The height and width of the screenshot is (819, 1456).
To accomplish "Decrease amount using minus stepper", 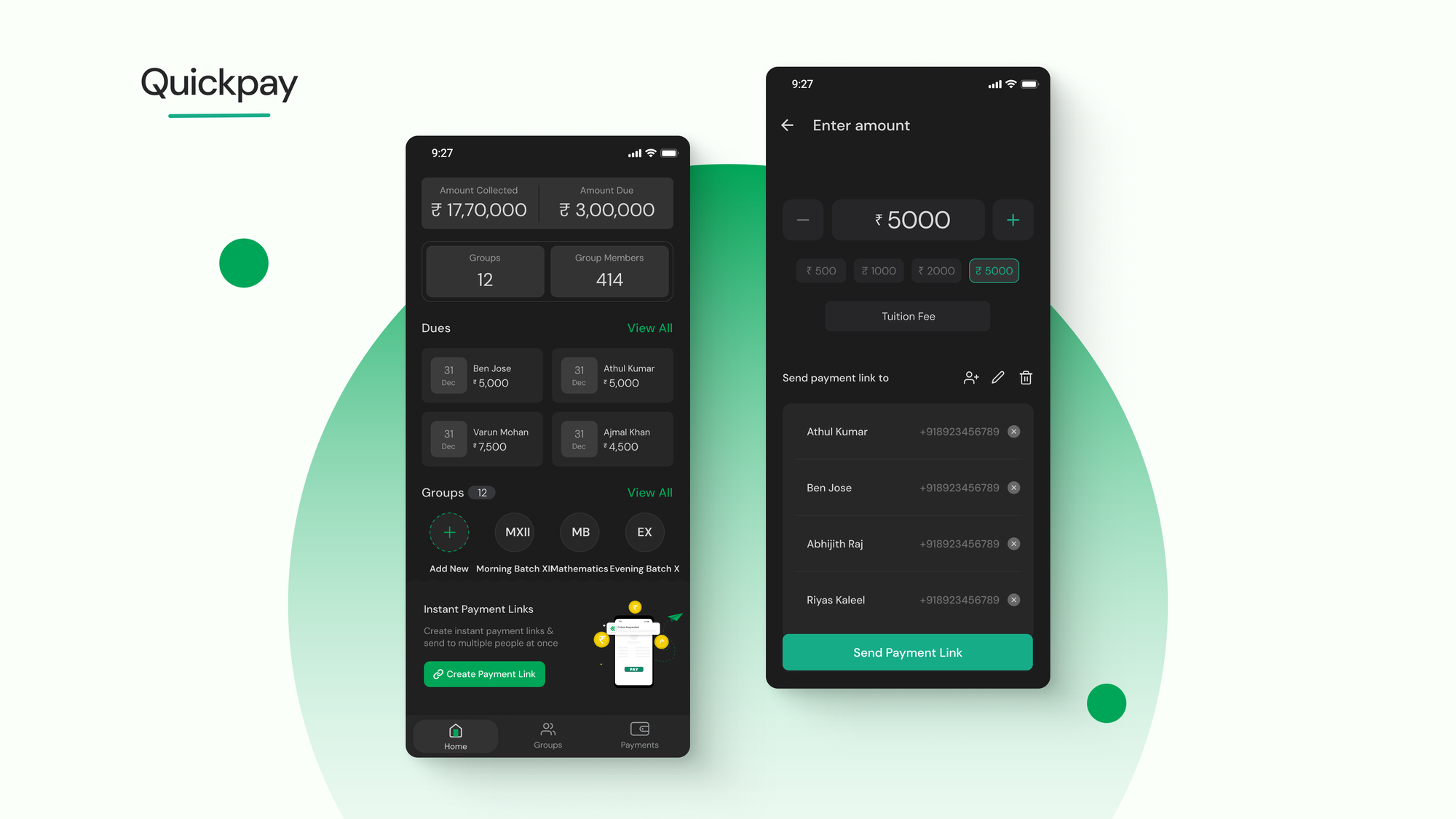I will [803, 220].
